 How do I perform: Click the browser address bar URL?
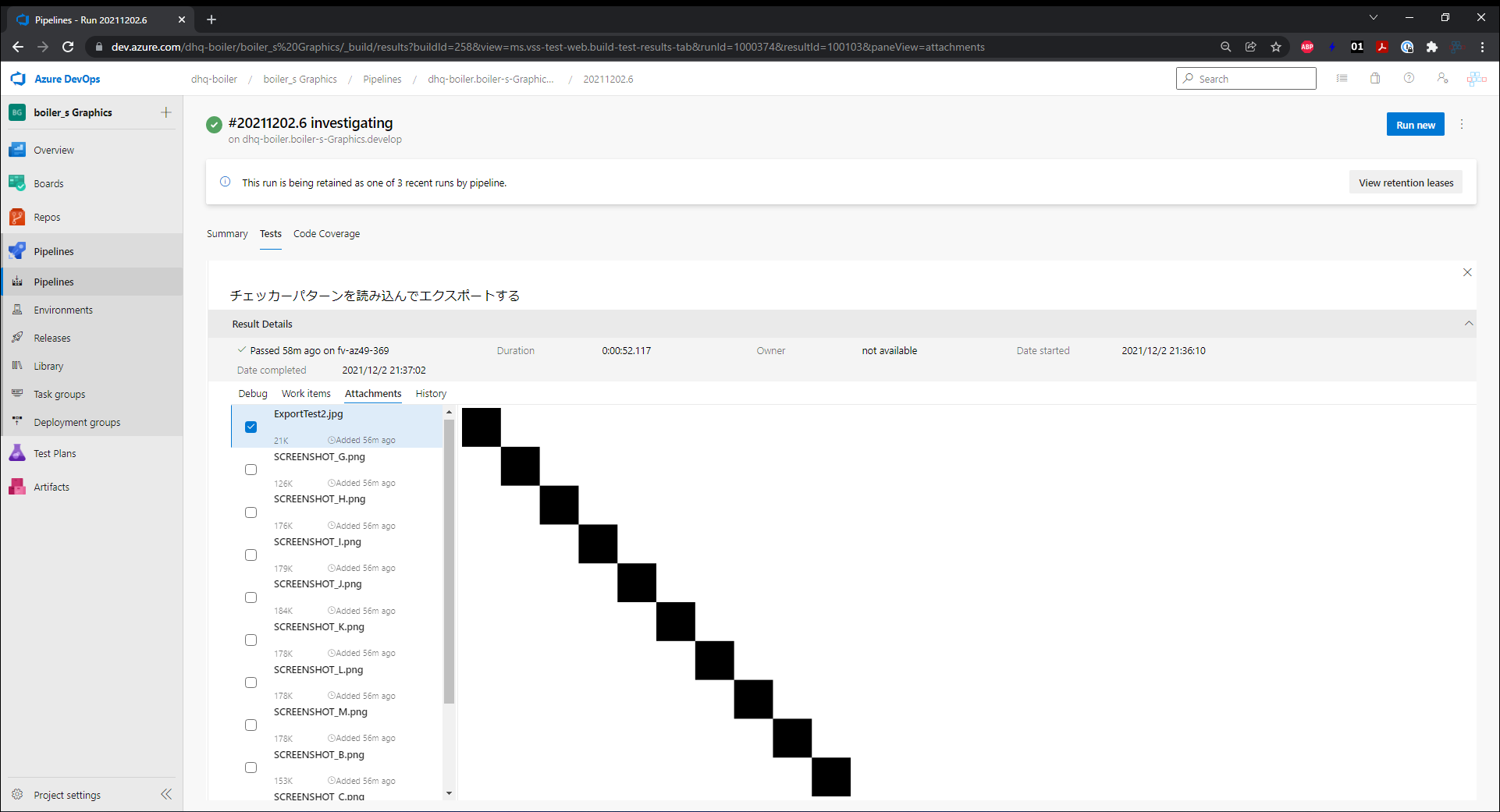click(x=548, y=47)
